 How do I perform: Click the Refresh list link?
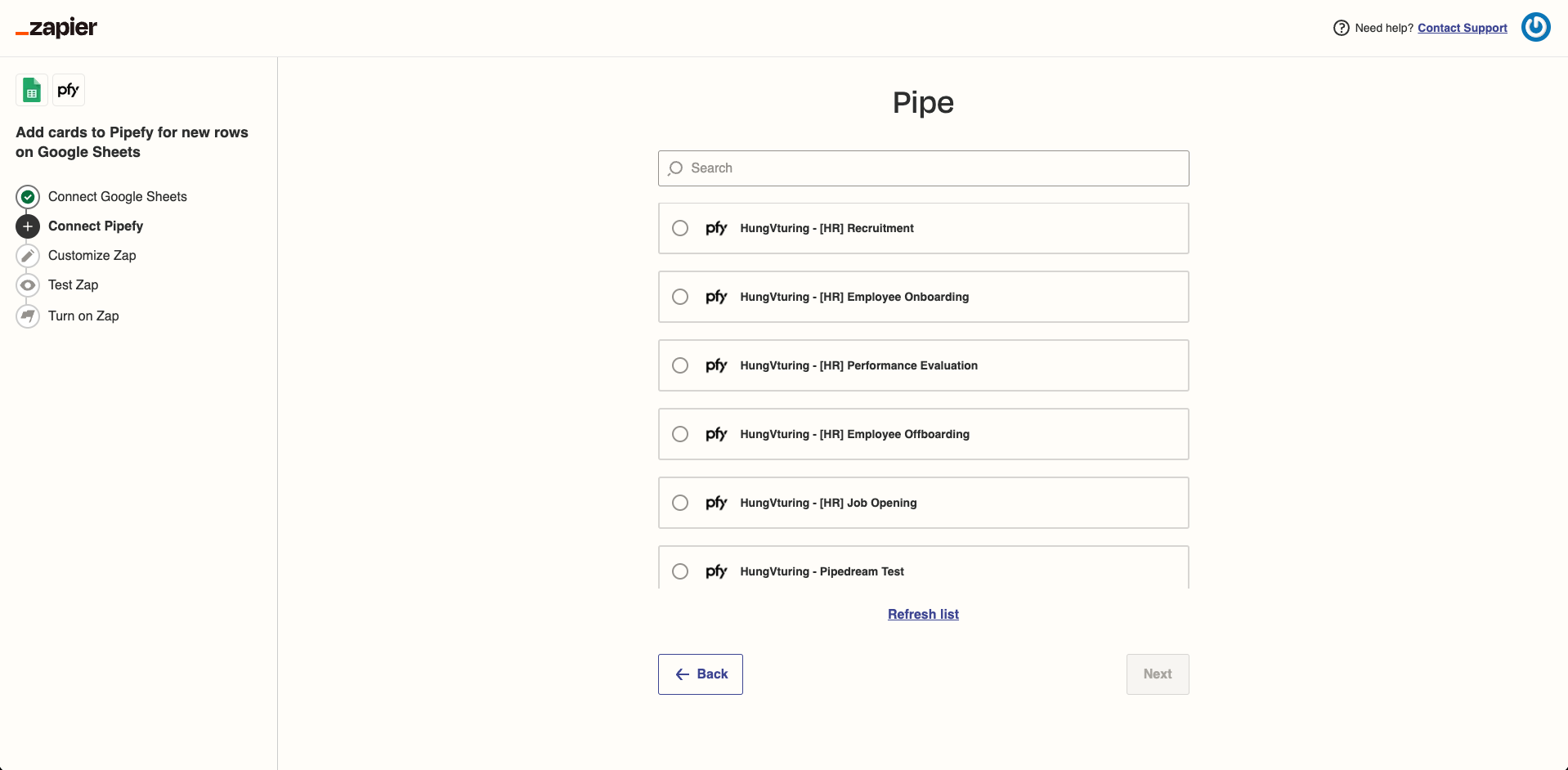coord(923,614)
